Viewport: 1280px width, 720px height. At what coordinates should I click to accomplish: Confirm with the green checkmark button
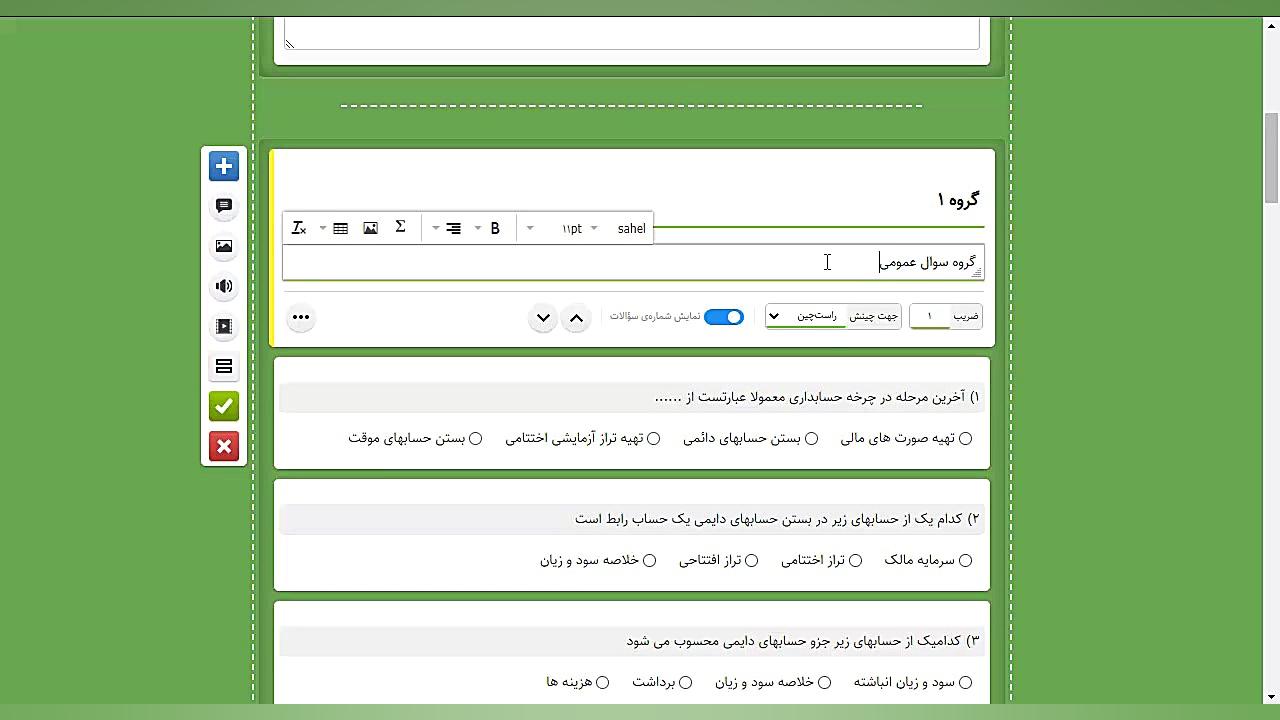click(x=223, y=406)
